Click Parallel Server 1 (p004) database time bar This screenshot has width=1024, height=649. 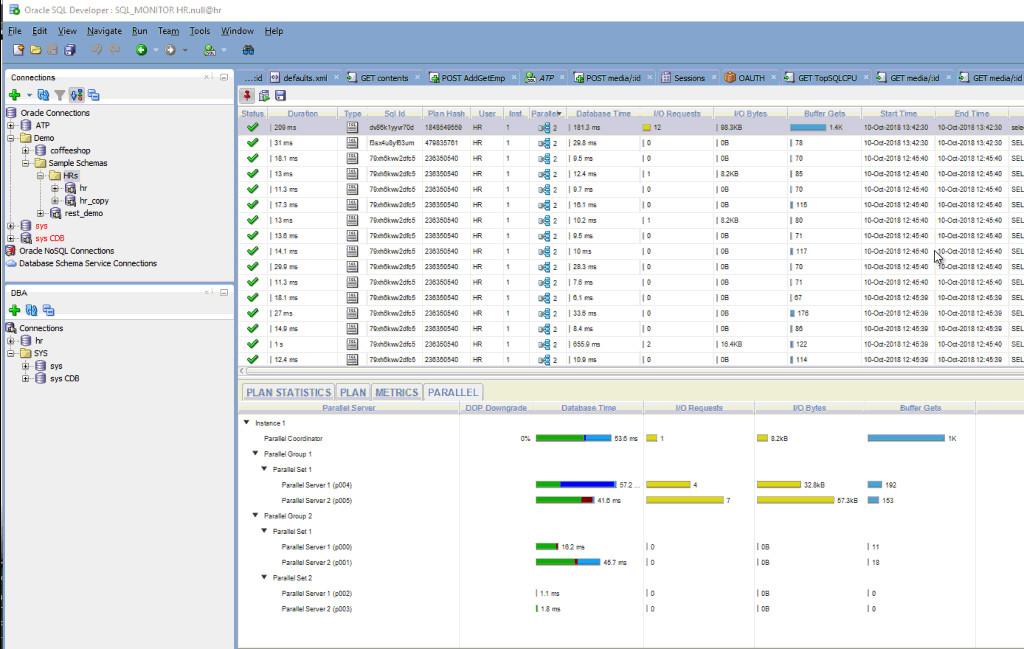[576, 484]
